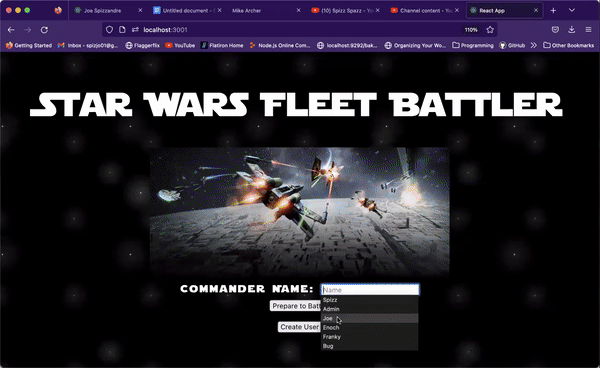The height and width of the screenshot is (368, 600).
Task: Open the Firefox application menu
Action: click(x=589, y=30)
